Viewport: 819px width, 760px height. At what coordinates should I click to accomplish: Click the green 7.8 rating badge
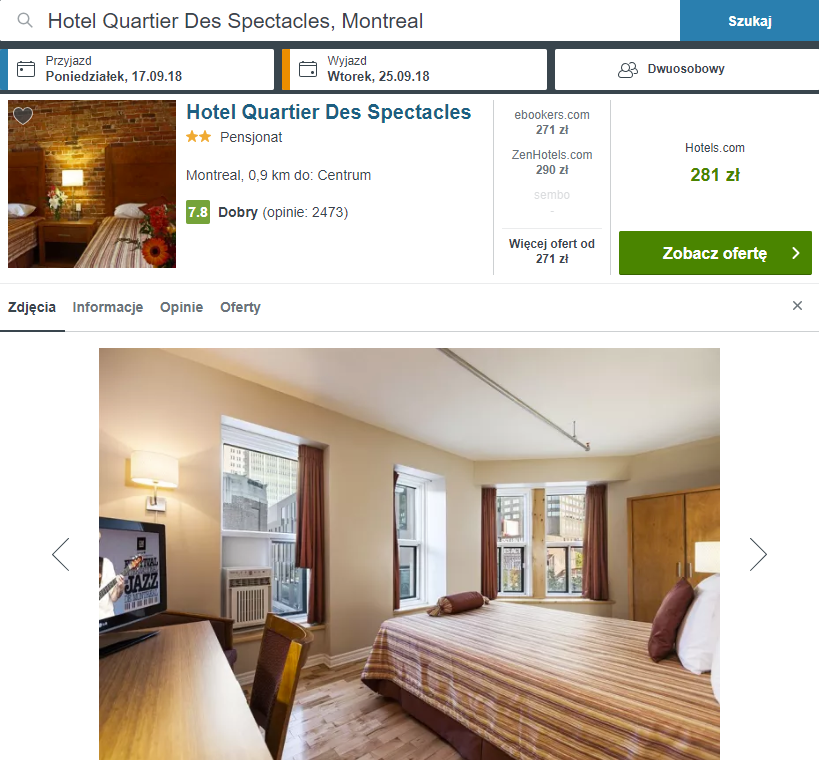198,212
